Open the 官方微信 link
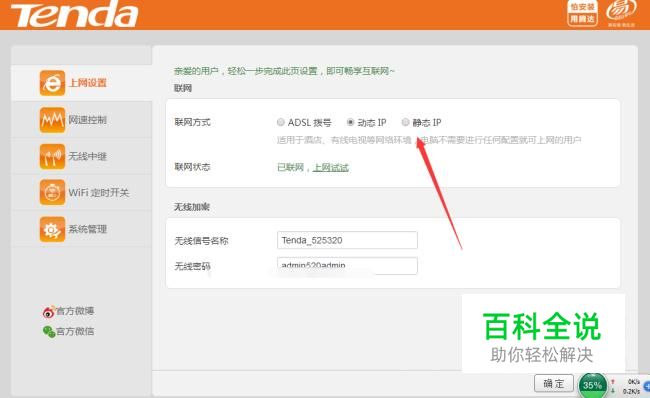Screen dimensions: 650x398 point(75,331)
